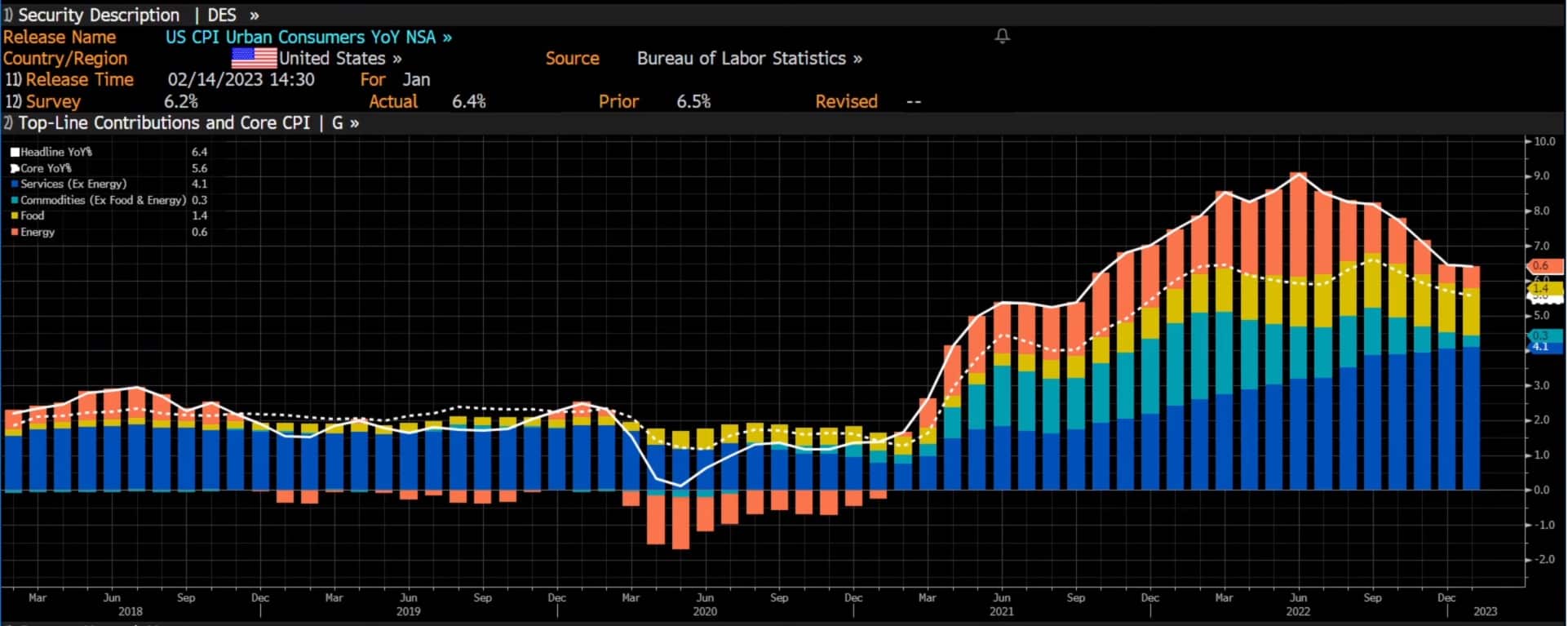The width and height of the screenshot is (1568, 626).
Task: Click the 2023 year label on the x-axis
Action: (x=1485, y=611)
